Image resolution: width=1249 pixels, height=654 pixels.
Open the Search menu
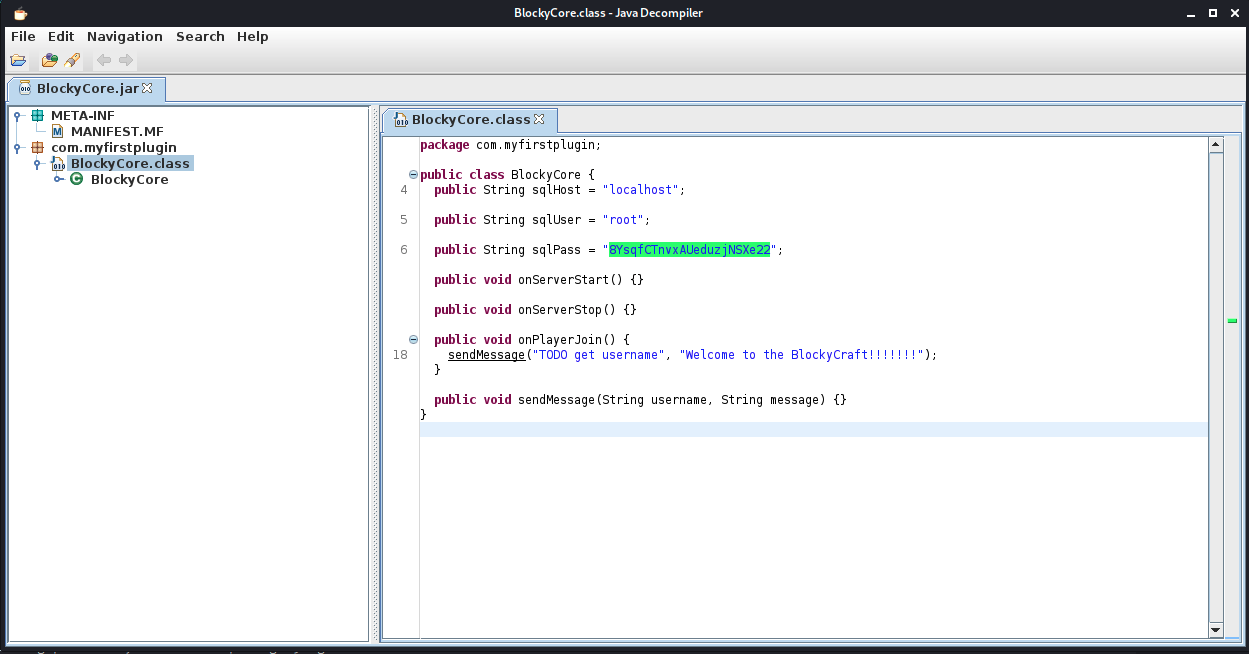pos(200,37)
